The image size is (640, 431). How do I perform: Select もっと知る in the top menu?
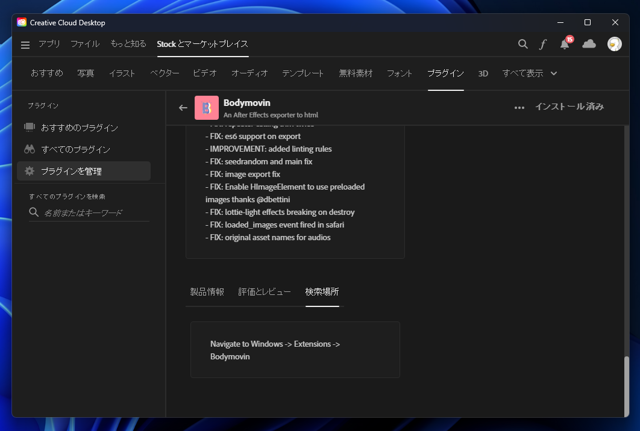point(128,44)
